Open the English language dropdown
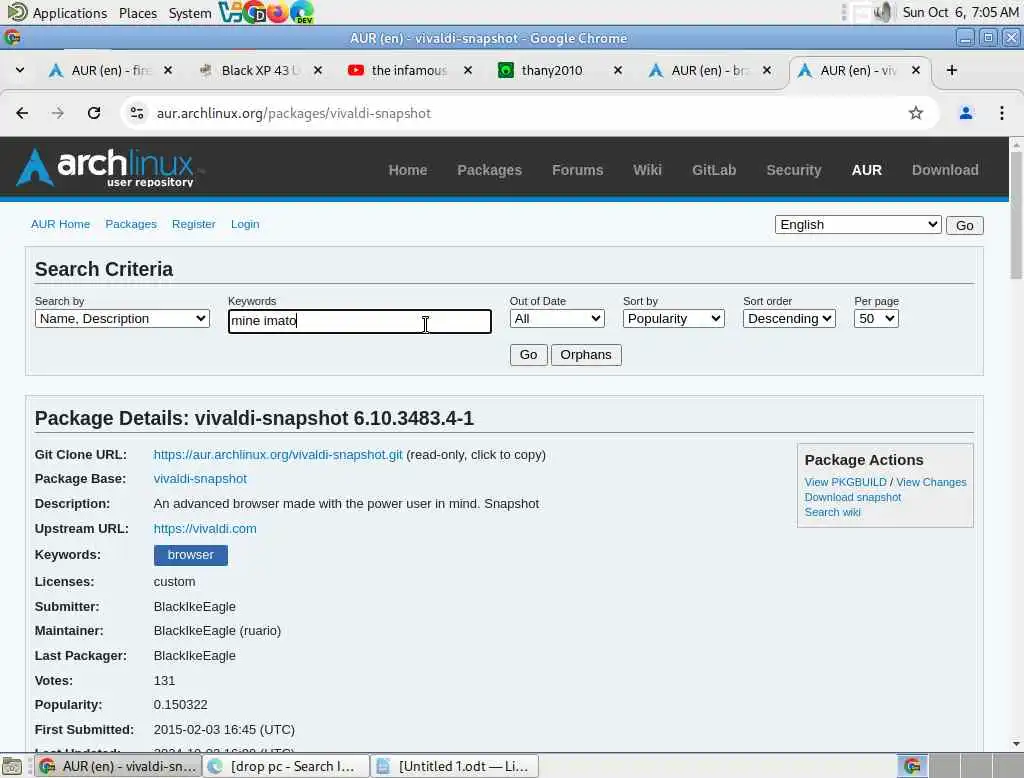Image resolution: width=1024 pixels, height=778 pixels. (x=857, y=225)
